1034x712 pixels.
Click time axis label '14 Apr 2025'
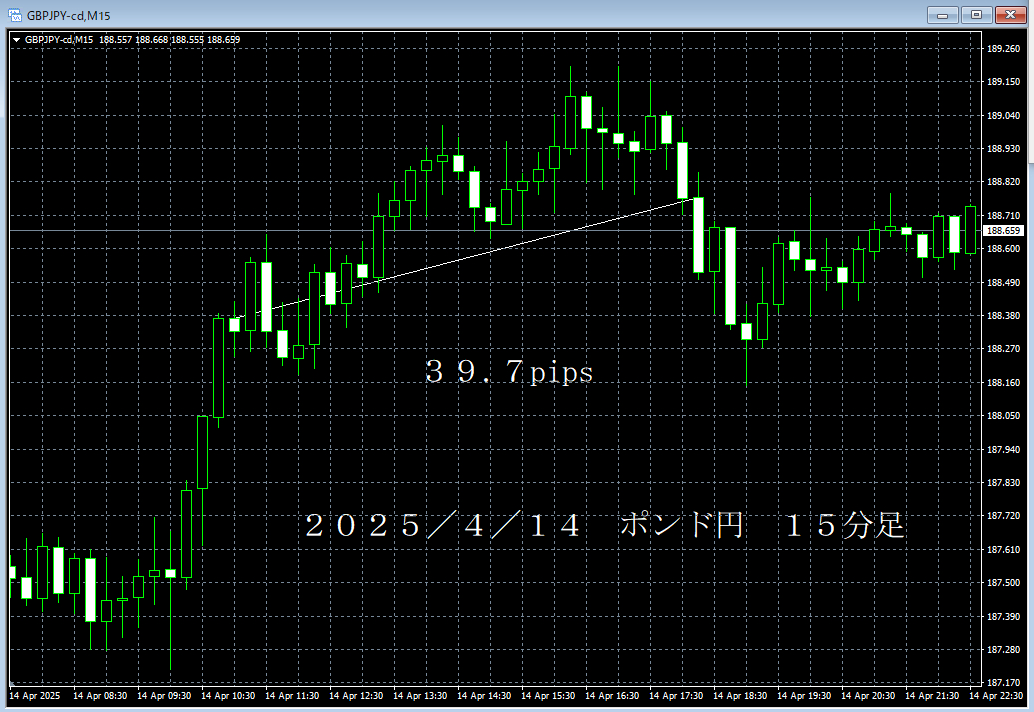[x=34, y=696]
